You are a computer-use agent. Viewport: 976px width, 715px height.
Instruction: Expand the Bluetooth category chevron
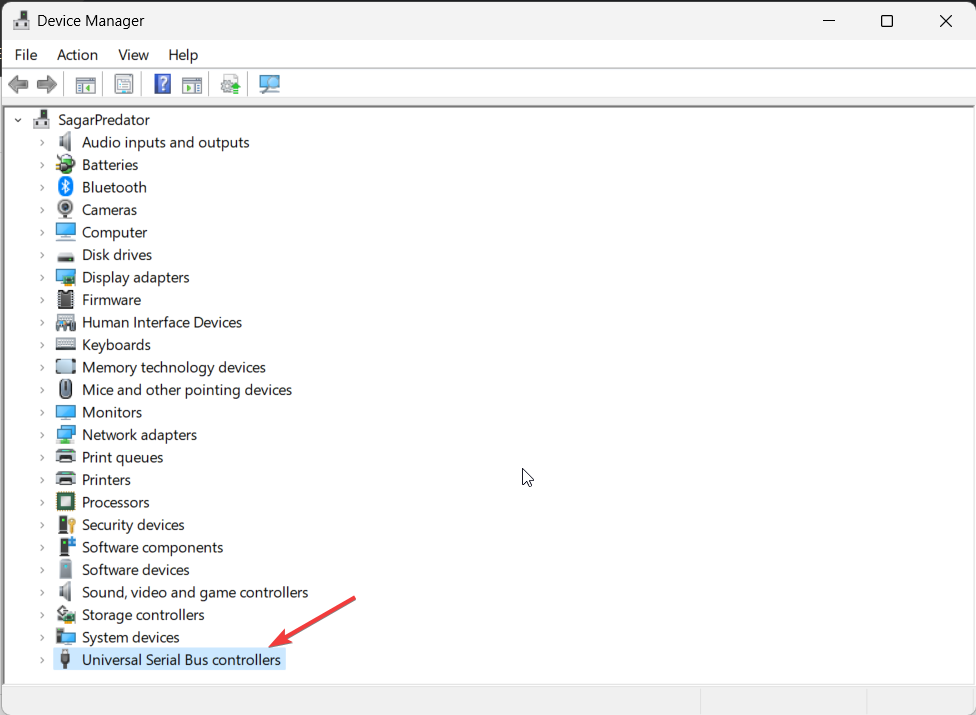42,187
